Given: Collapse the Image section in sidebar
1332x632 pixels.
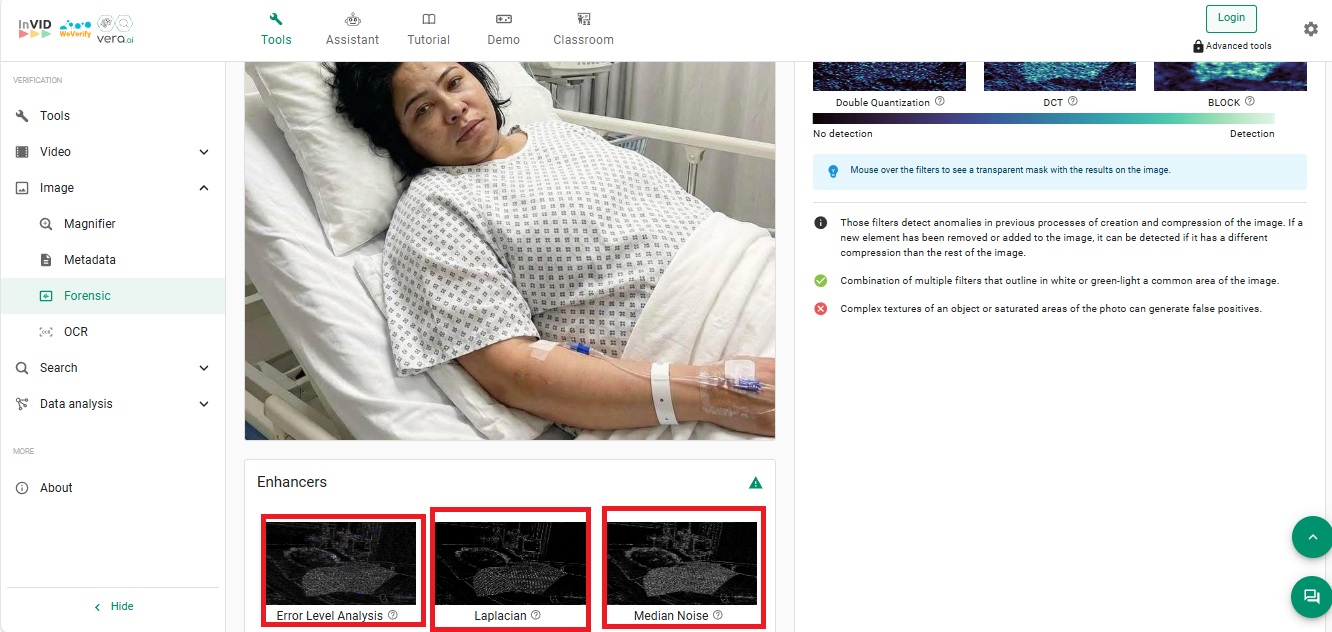Looking at the screenshot, I should [x=204, y=188].
